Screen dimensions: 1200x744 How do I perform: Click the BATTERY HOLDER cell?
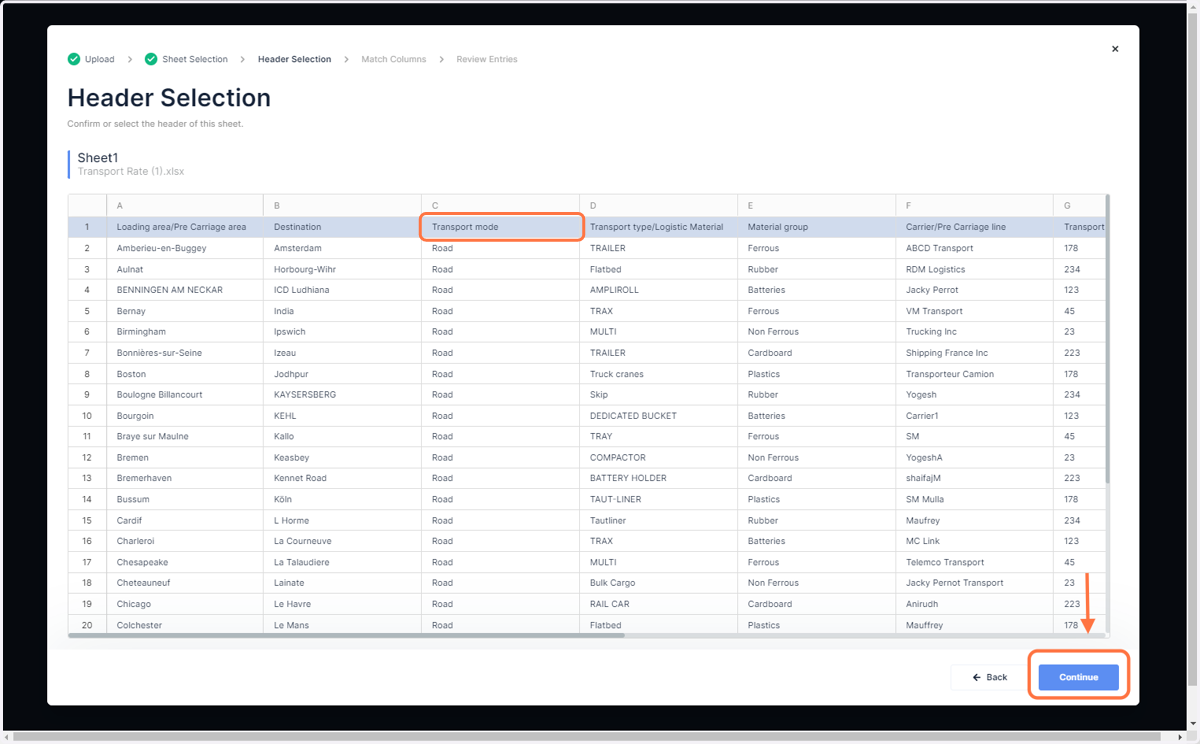tap(658, 478)
